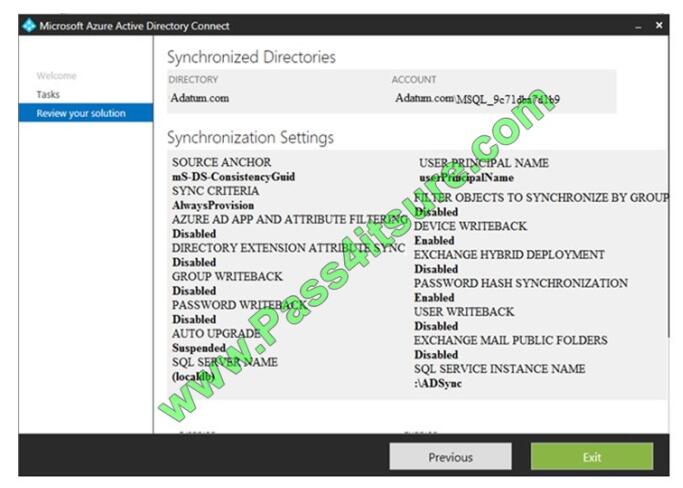This screenshot has width=683, height=488.
Task: Click the SOURCE ANCHOR label
Action: [221, 162]
